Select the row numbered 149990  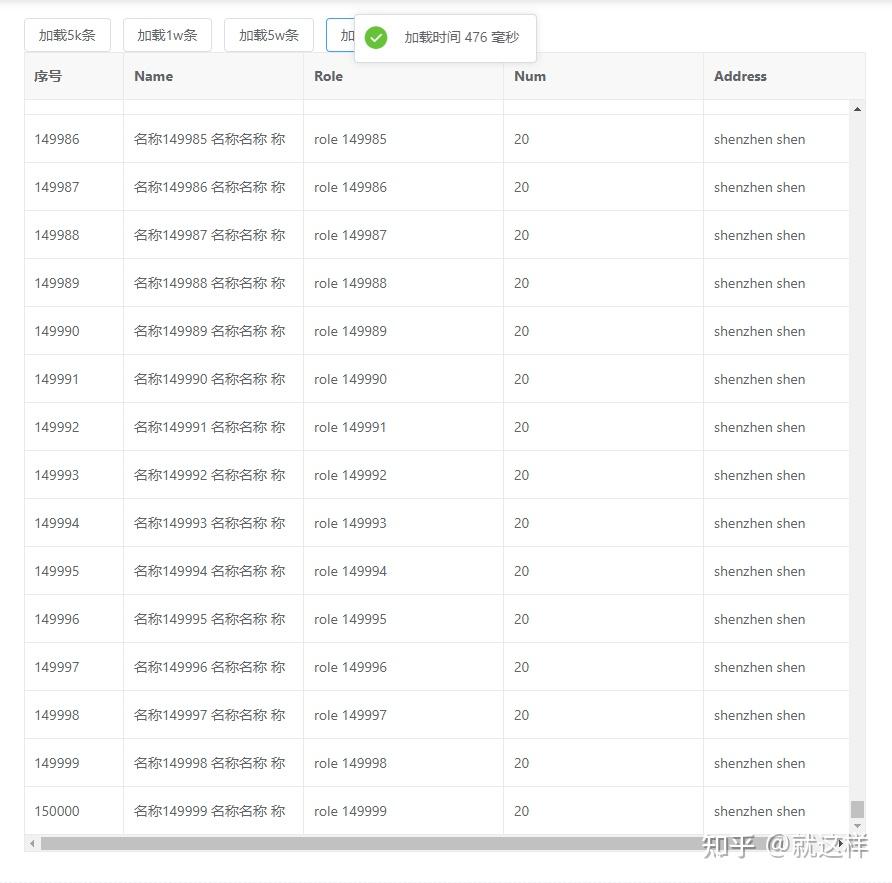coord(56,331)
